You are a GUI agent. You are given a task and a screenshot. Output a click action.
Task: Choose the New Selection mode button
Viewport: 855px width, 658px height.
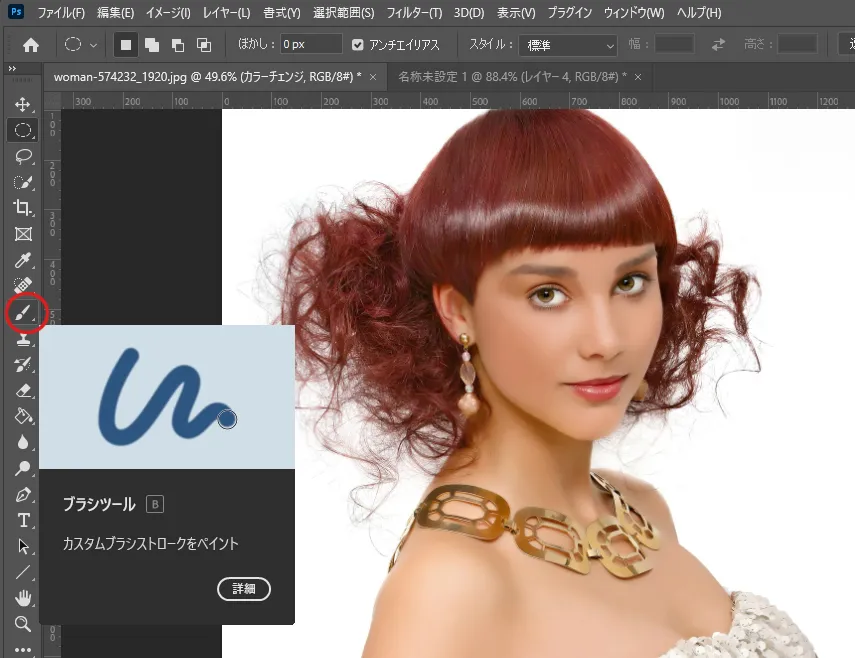126,45
